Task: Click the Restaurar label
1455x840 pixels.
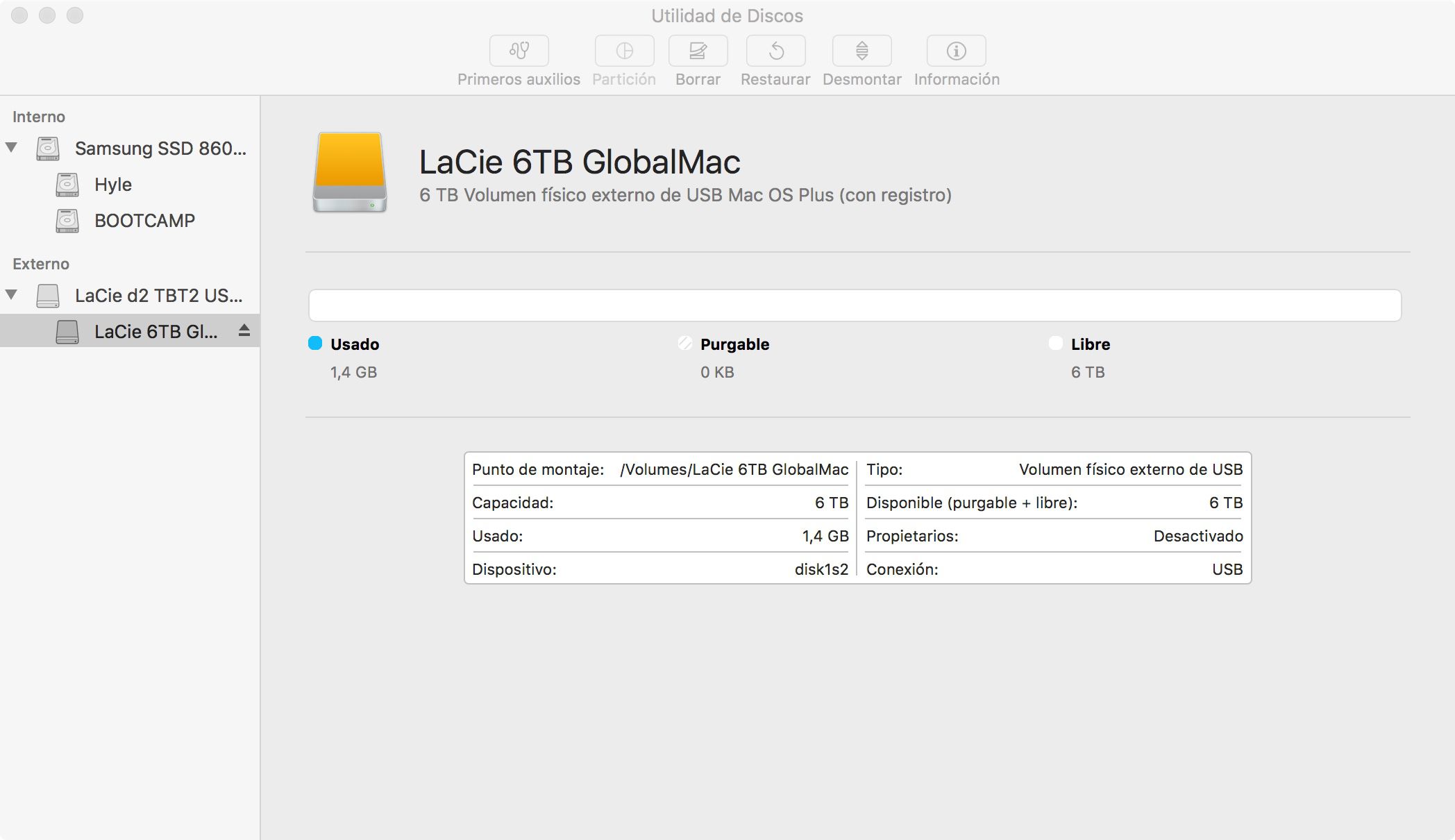Action: point(775,79)
